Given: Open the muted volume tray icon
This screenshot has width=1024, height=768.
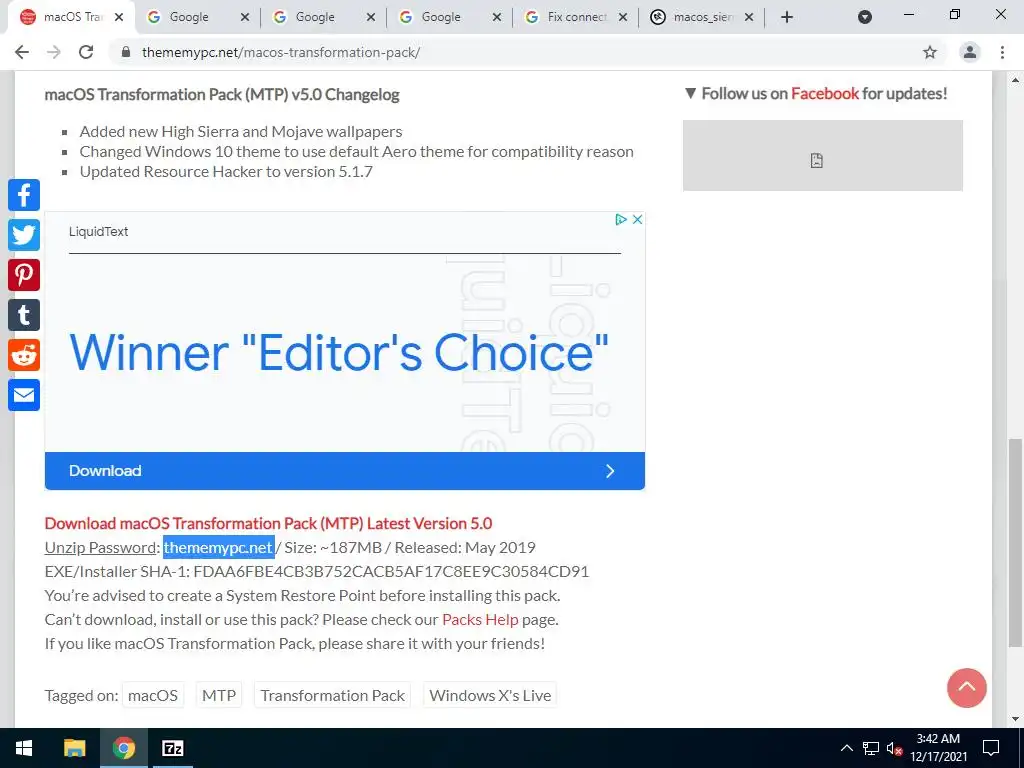Looking at the screenshot, I should 894,748.
